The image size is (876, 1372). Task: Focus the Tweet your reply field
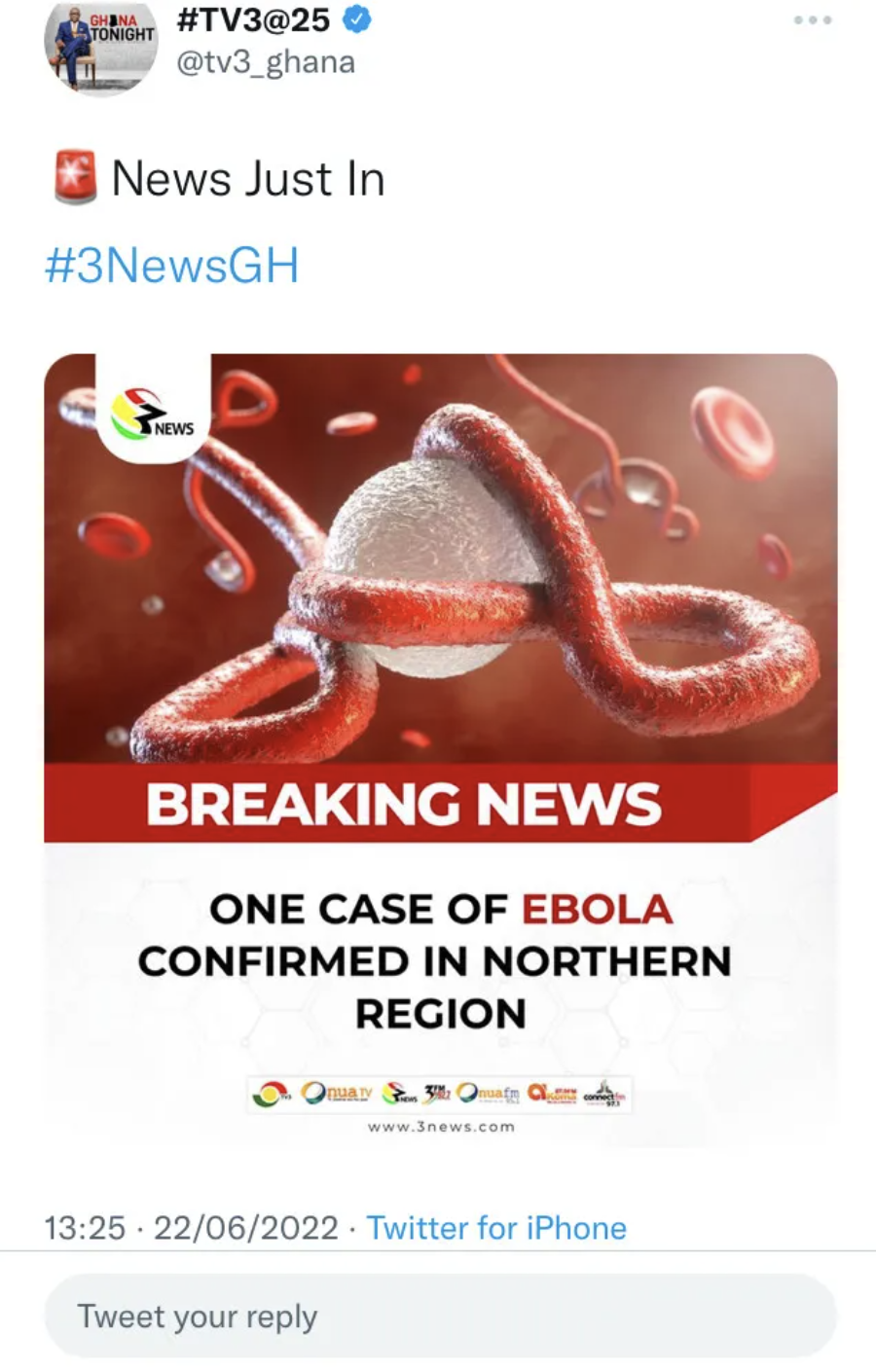[x=441, y=1317]
